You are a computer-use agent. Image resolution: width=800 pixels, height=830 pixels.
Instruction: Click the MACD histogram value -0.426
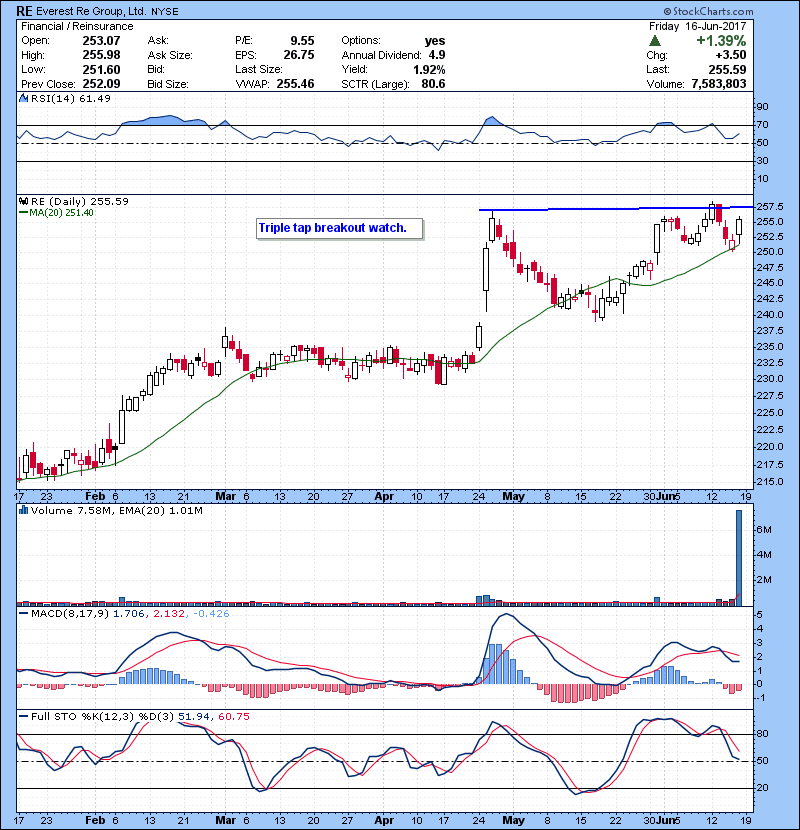click(211, 614)
